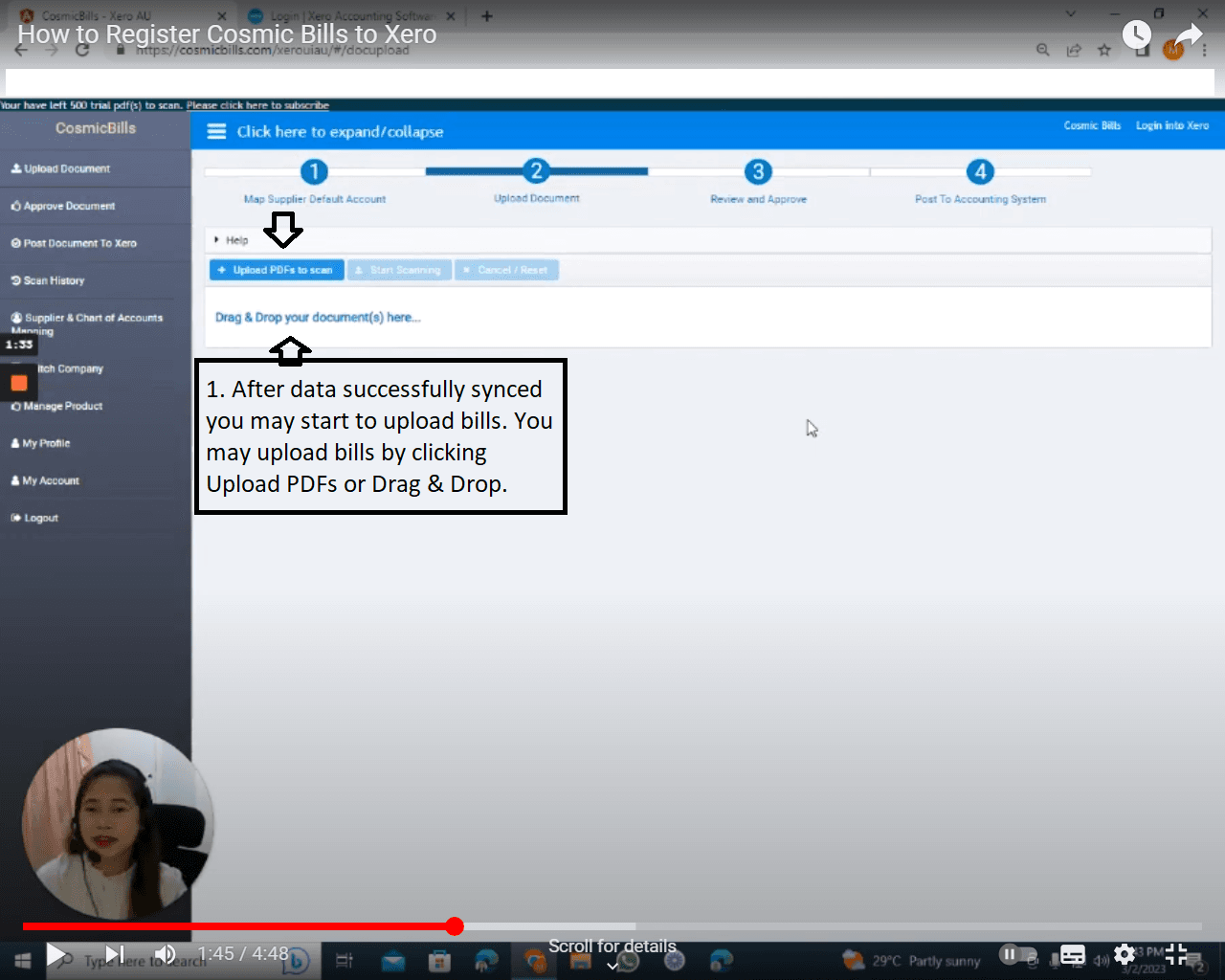Click the share page icon in the address bar
Image resolution: width=1225 pixels, height=980 pixels.
pos(1074,50)
